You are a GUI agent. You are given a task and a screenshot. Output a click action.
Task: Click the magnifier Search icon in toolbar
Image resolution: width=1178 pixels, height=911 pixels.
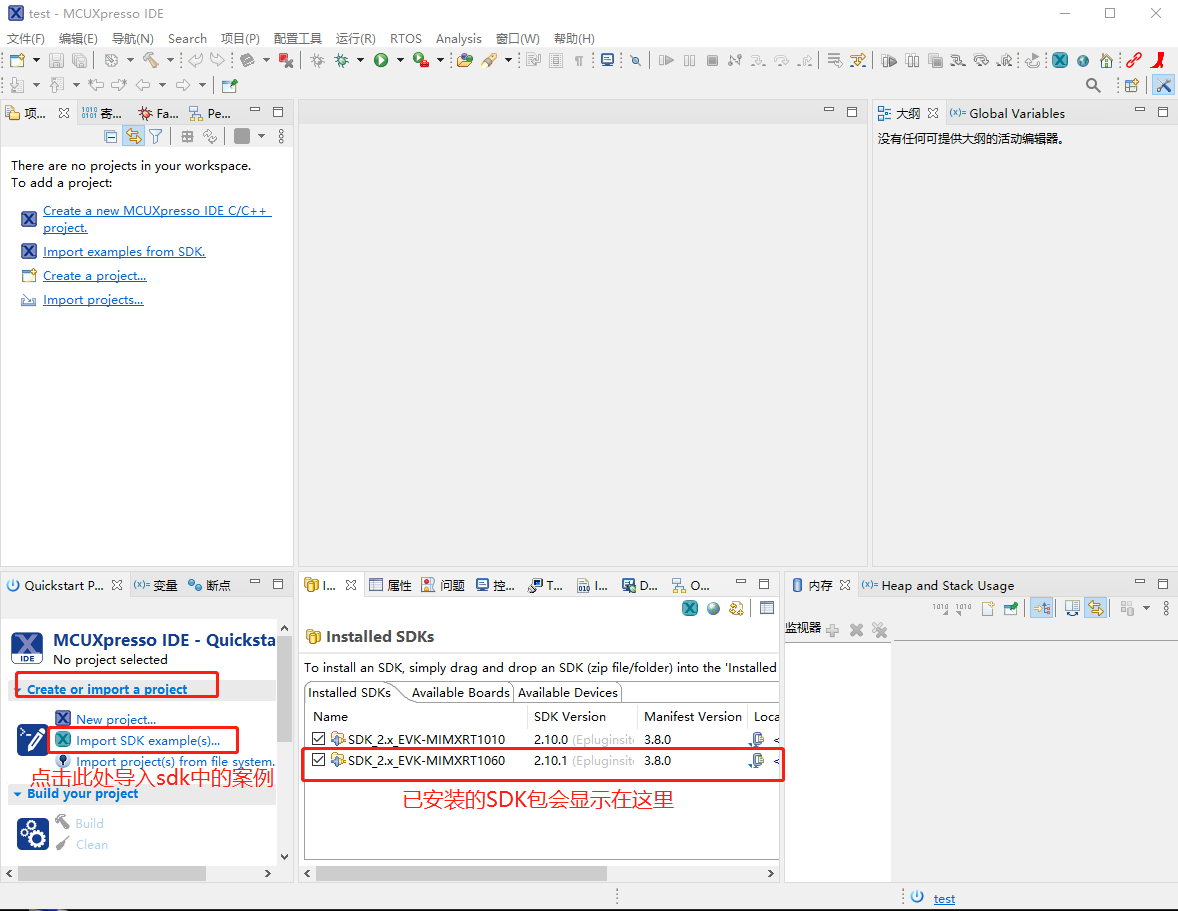[1093, 86]
